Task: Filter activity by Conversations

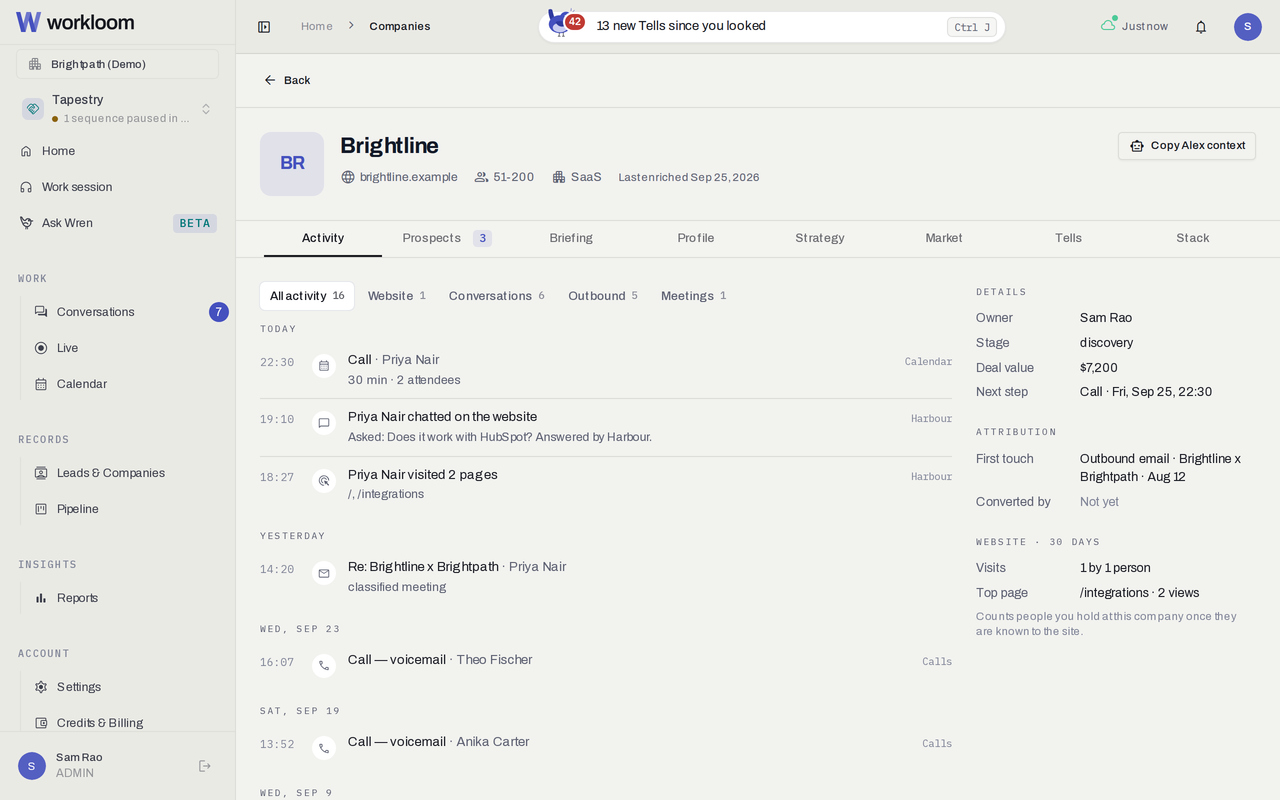Action: pos(497,296)
